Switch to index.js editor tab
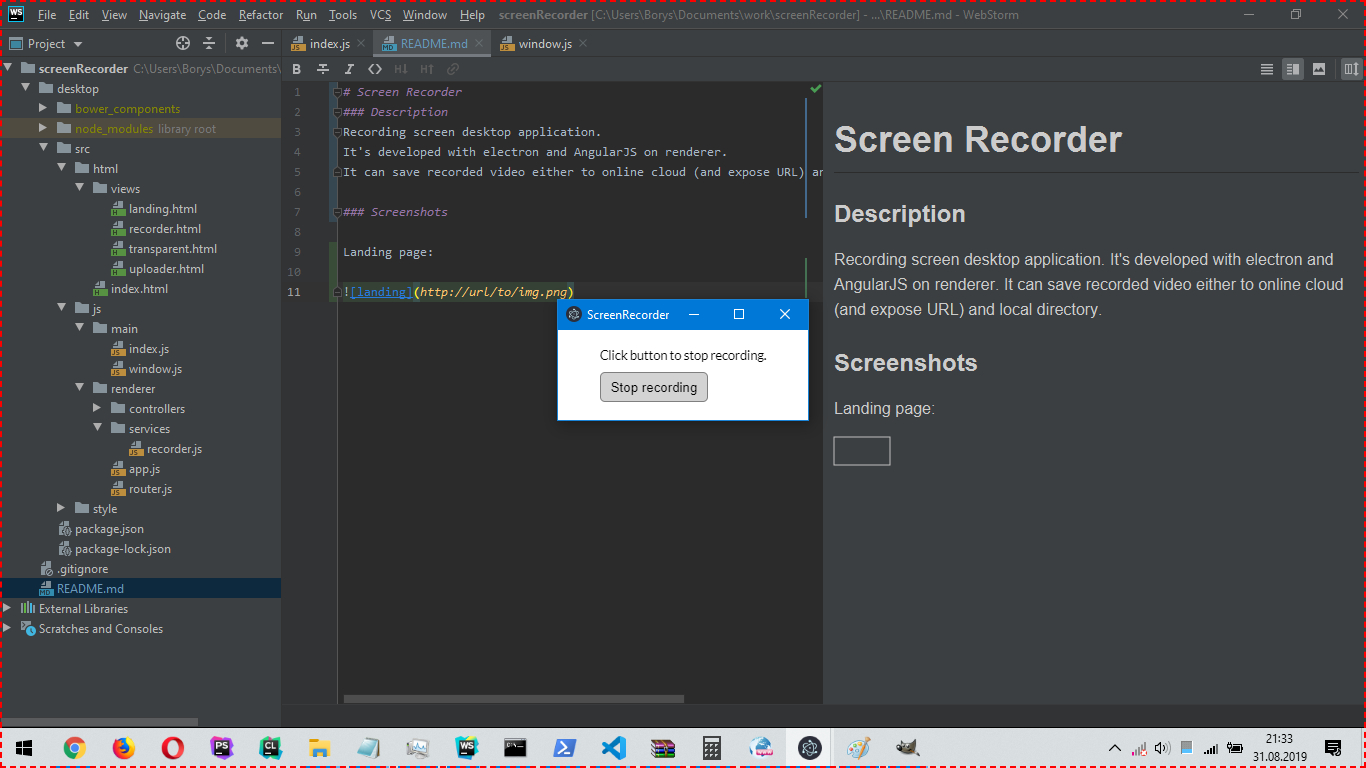The height and width of the screenshot is (768, 1366). tap(329, 44)
